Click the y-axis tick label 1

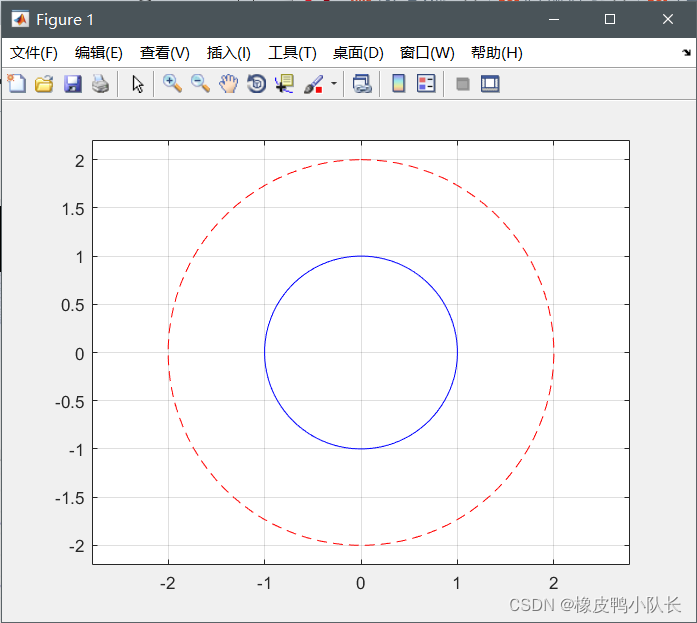click(x=80, y=257)
